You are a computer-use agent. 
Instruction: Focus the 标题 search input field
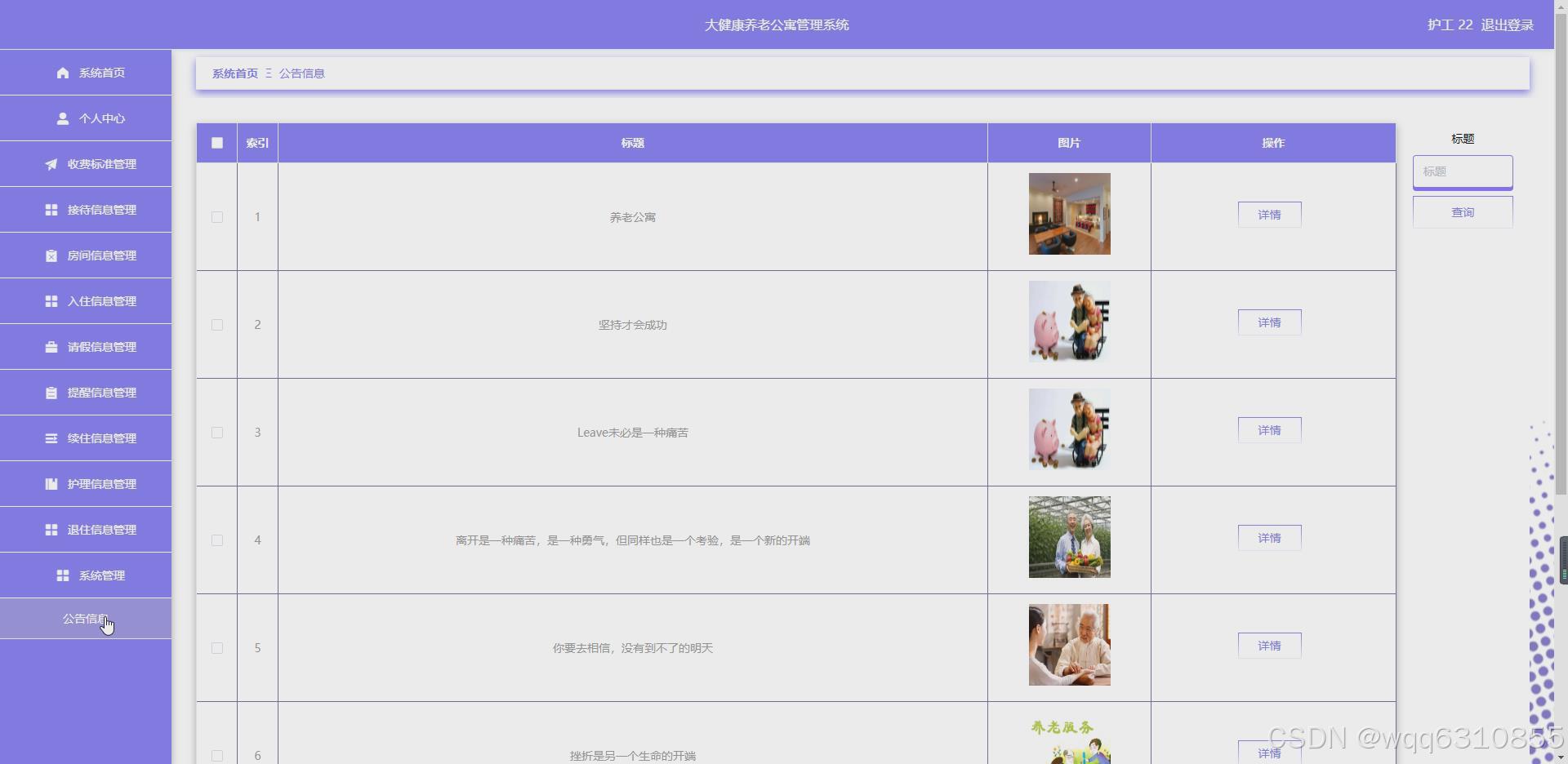[1463, 171]
